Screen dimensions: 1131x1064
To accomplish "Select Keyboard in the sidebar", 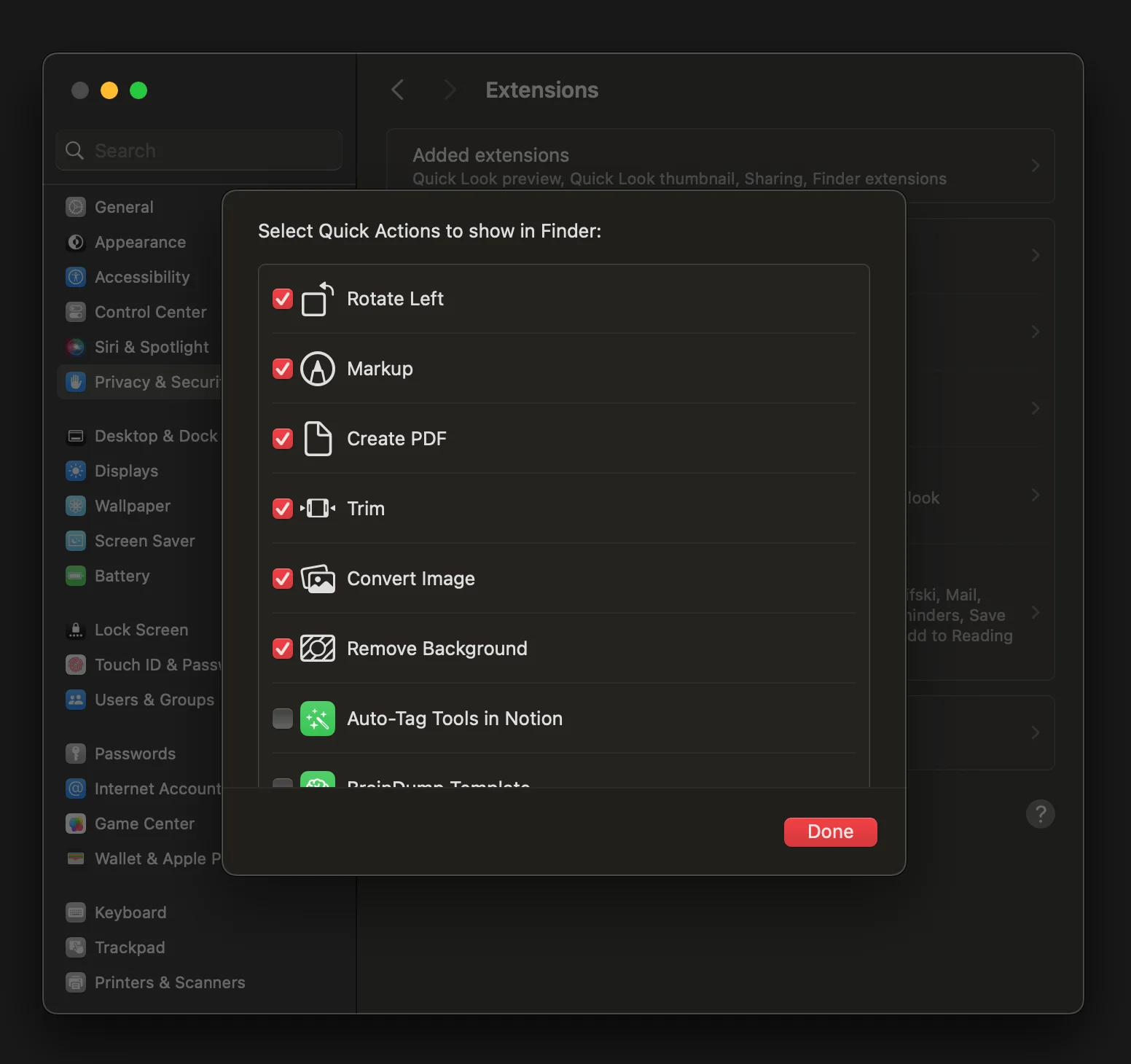I will coord(130,912).
